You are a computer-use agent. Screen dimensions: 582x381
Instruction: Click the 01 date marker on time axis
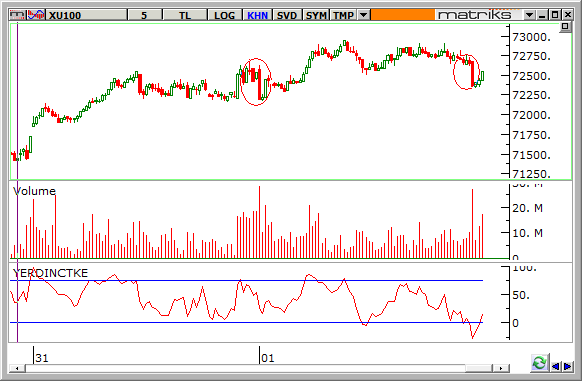pos(268,358)
